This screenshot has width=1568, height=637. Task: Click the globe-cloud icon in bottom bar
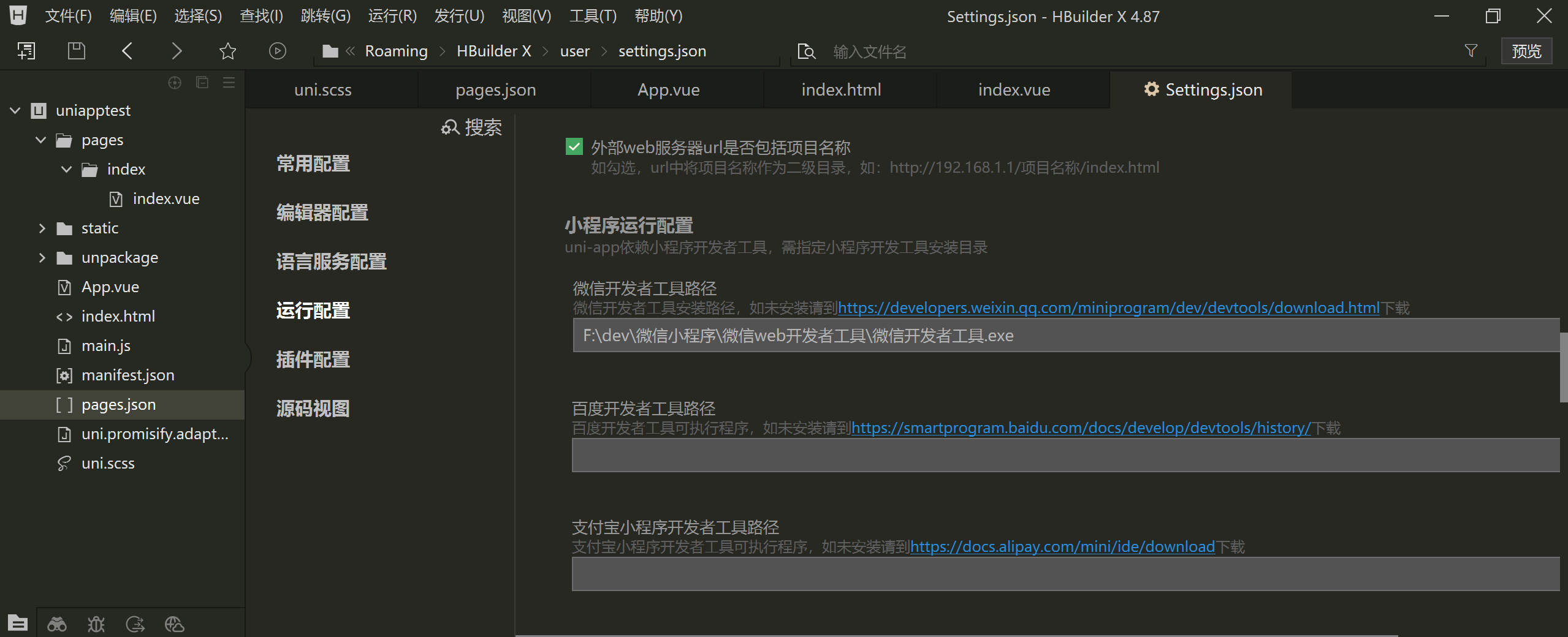173,623
